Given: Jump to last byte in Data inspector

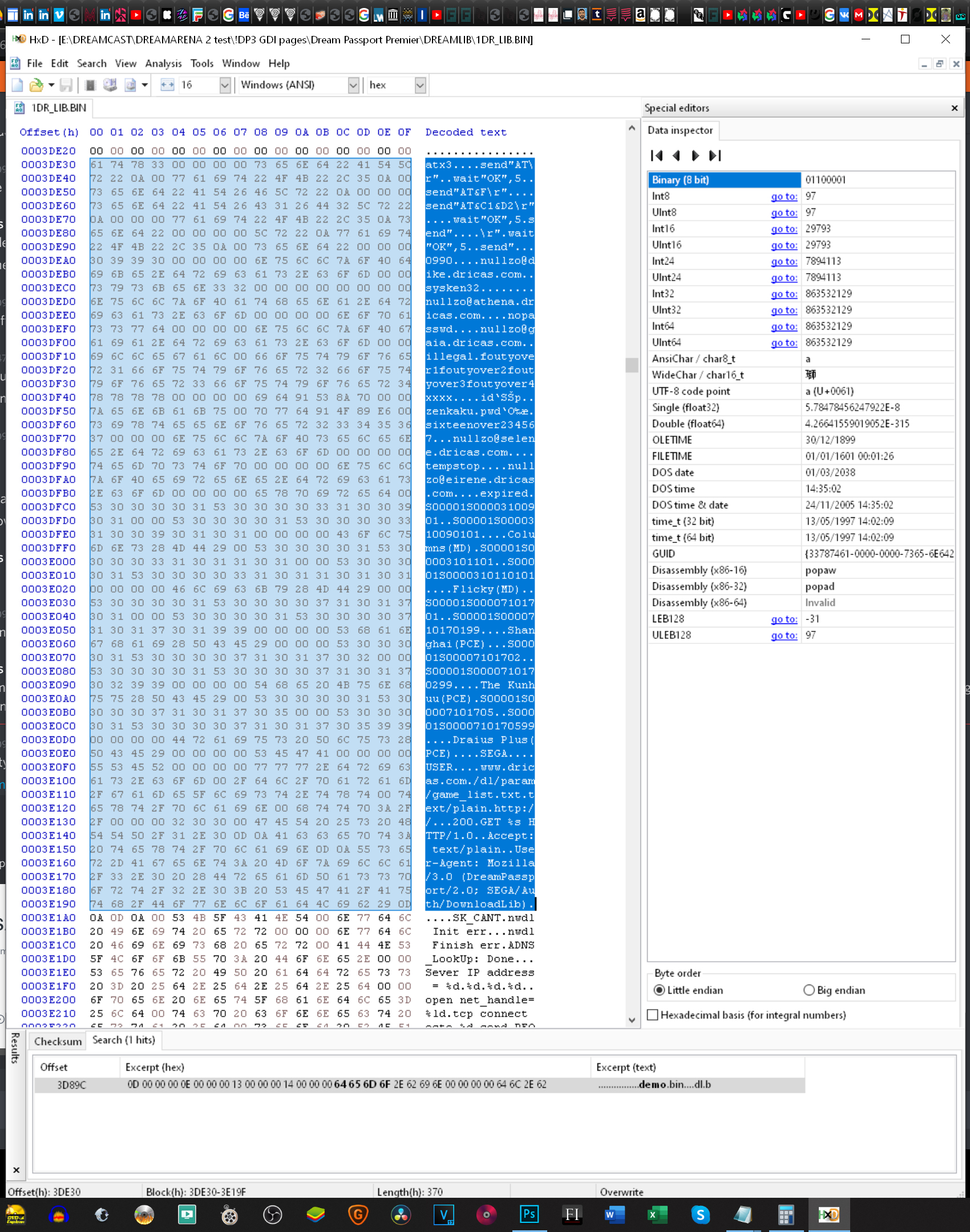Looking at the screenshot, I should [x=715, y=155].
